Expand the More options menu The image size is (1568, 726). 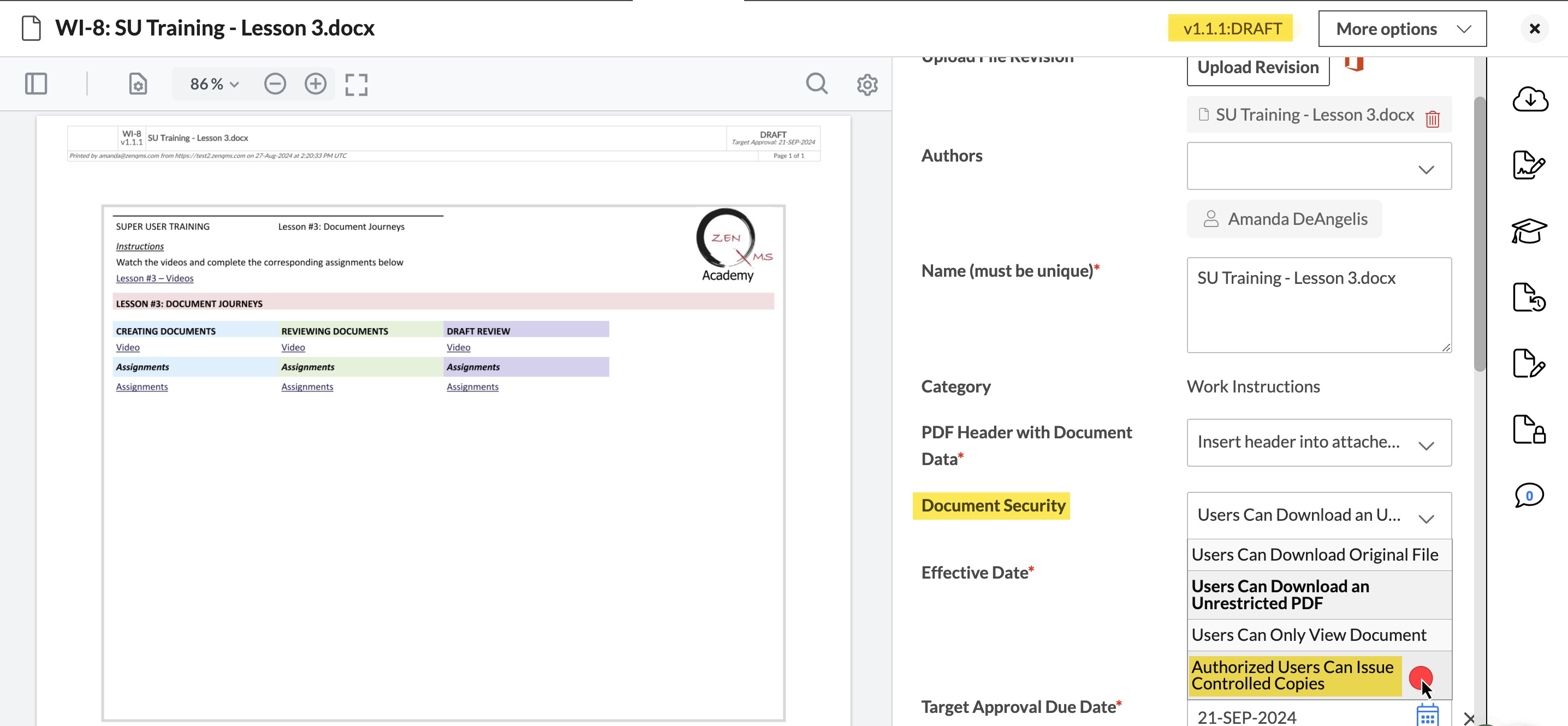(x=1403, y=28)
